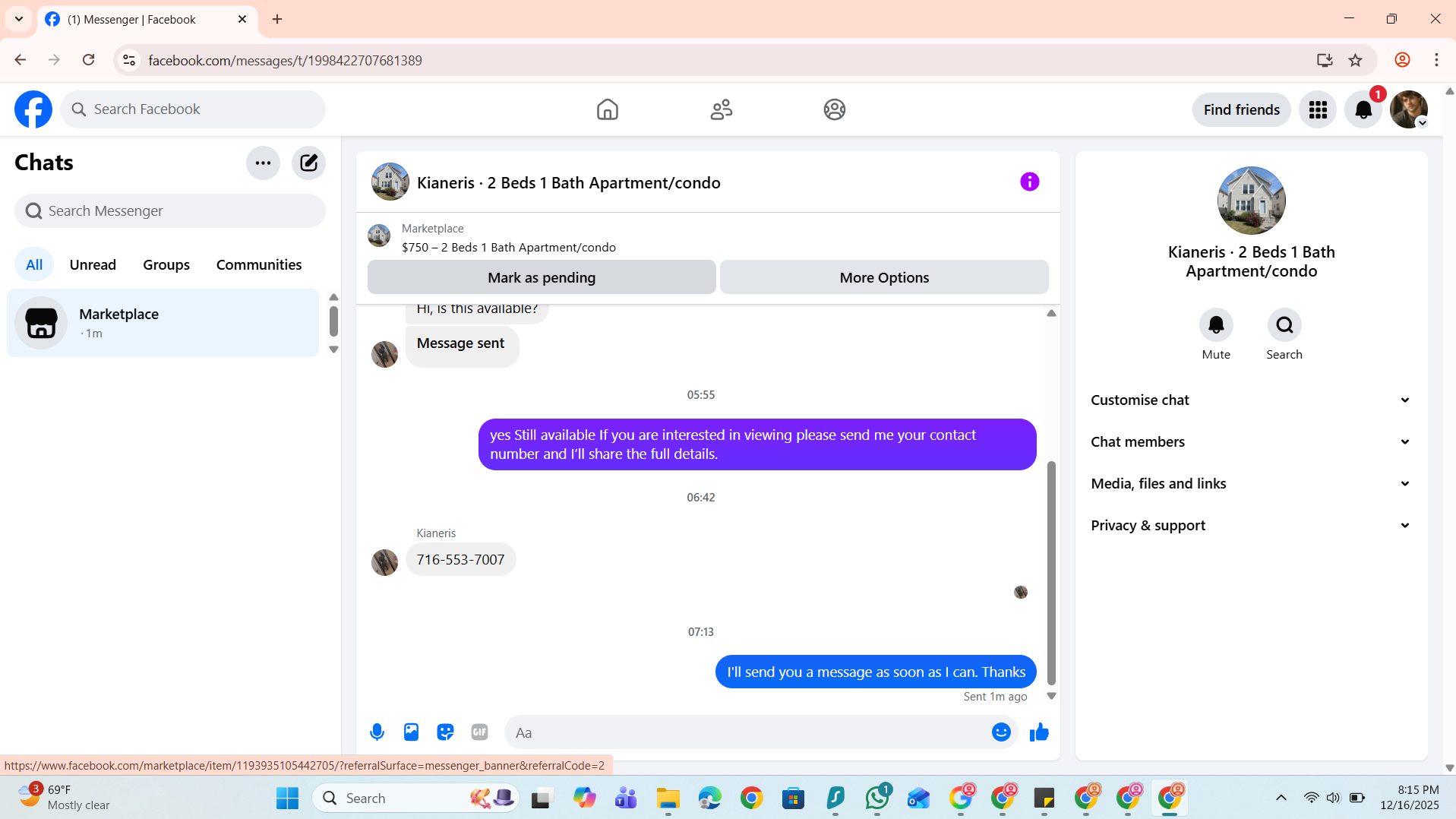The image size is (1456, 819).
Task: Open the Chrome profile icon
Action: click(1402, 60)
